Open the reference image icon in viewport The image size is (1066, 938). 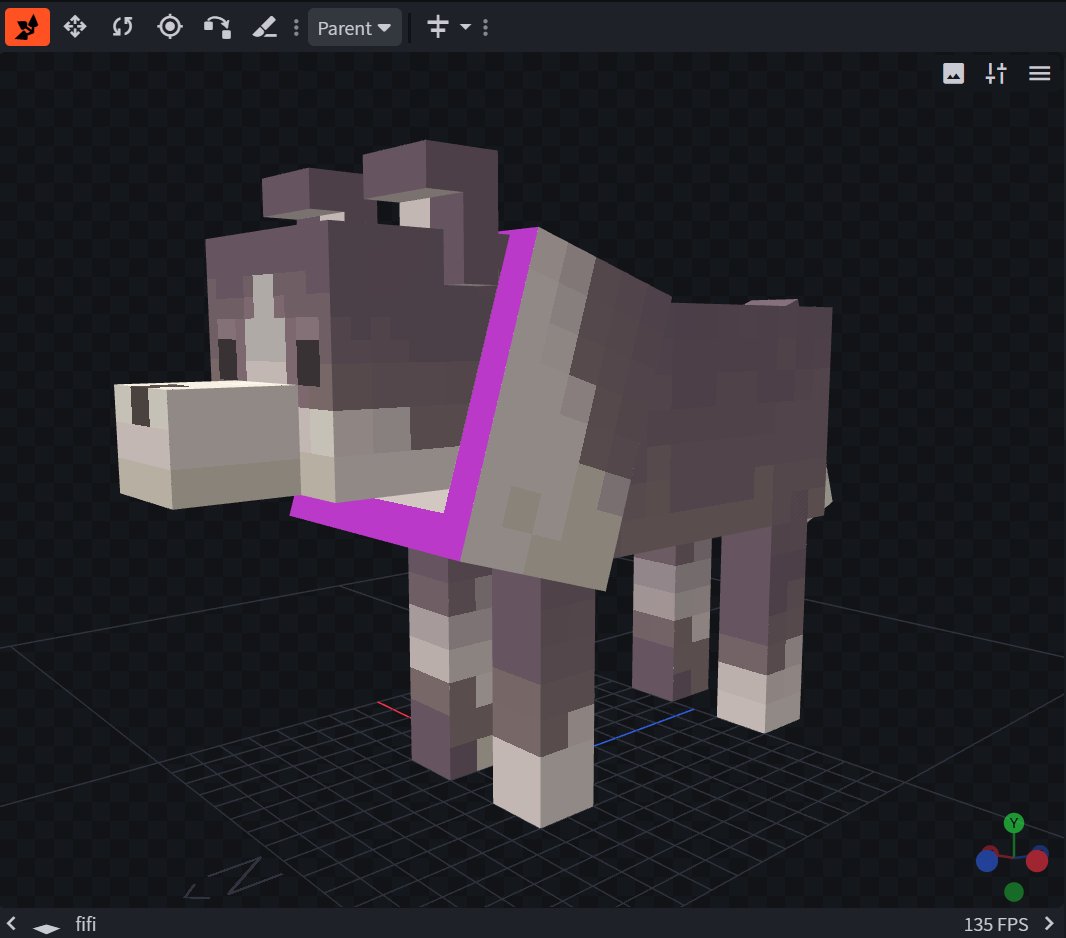(953, 73)
